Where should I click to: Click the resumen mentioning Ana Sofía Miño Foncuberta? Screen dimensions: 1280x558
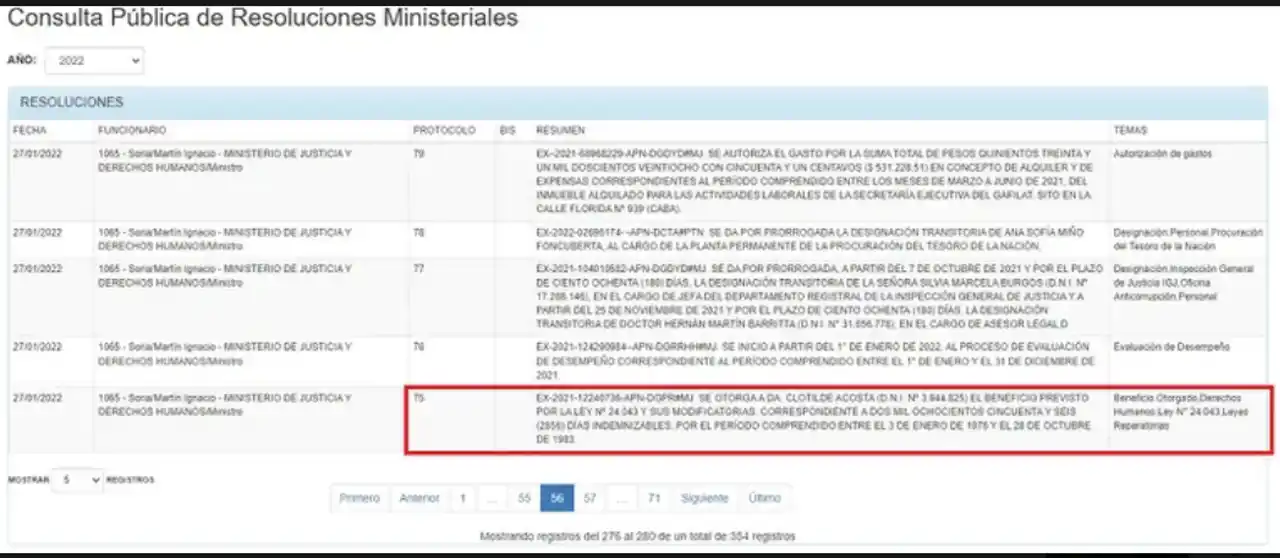(810, 239)
